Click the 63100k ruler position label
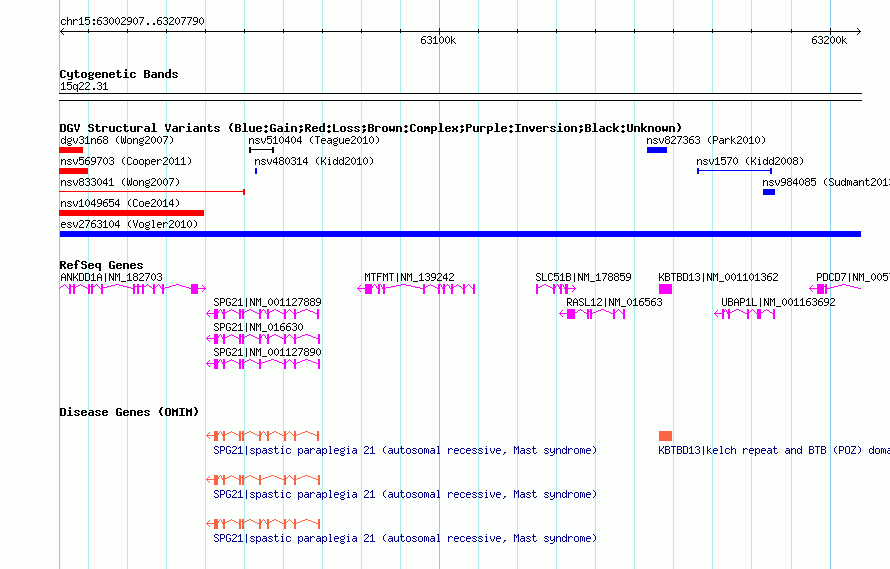Viewport: 890px width, 569px height. pyautogui.click(x=438, y=40)
